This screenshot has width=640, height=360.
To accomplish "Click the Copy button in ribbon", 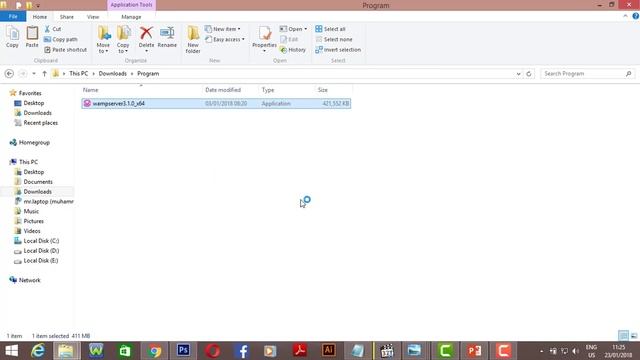I will pos(12,37).
